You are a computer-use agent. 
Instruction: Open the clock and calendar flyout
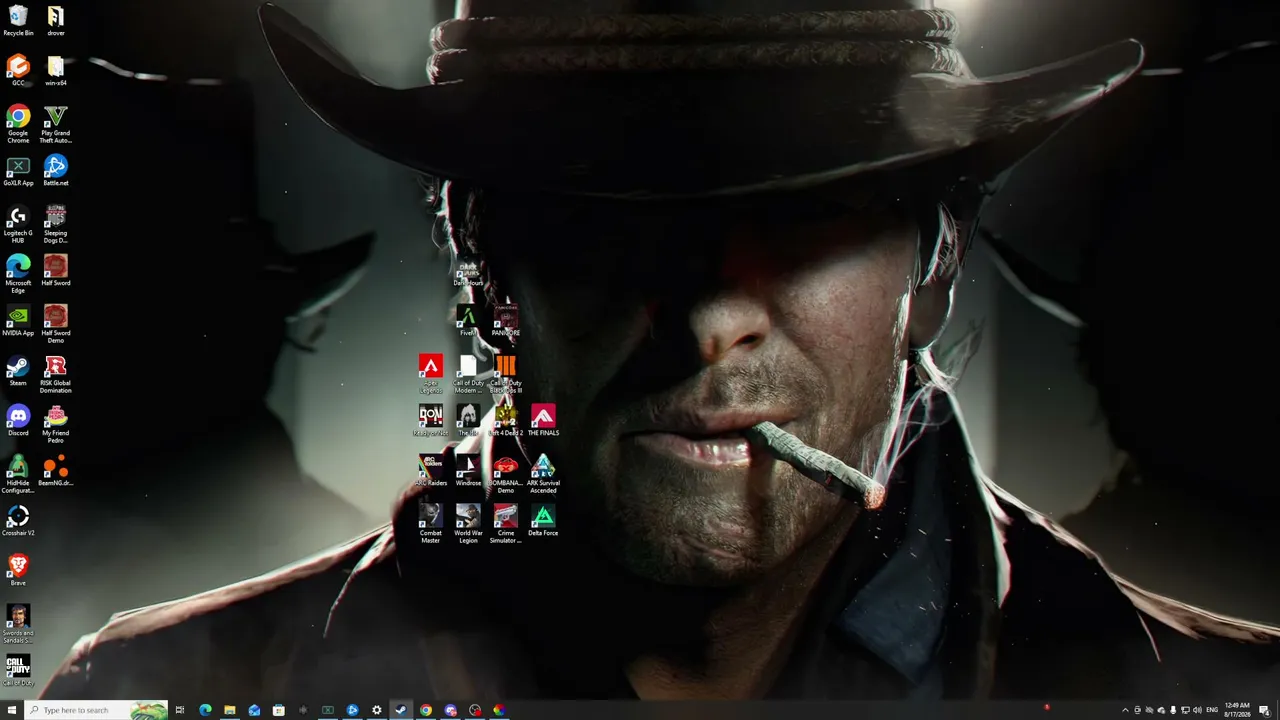[1238, 710]
